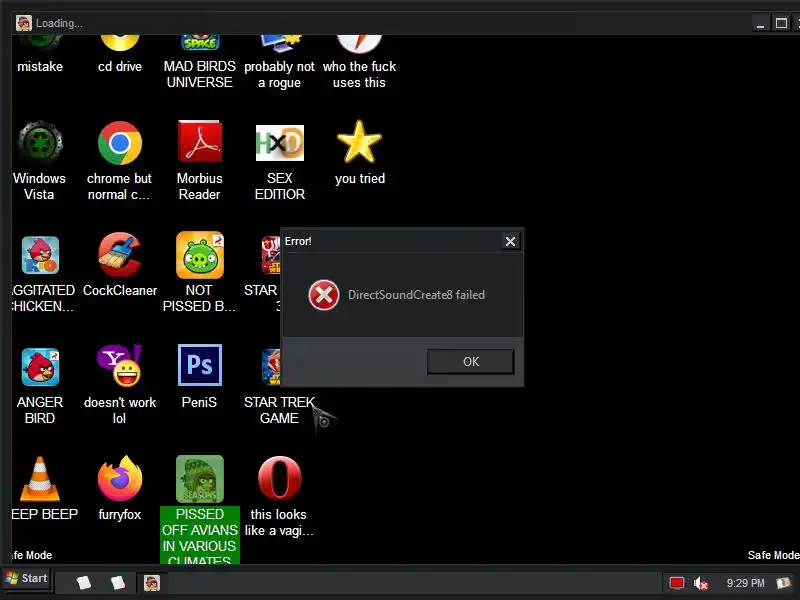Launch the 'chrome but normal c...' Chrome icon

pyautogui.click(x=119, y=143)
